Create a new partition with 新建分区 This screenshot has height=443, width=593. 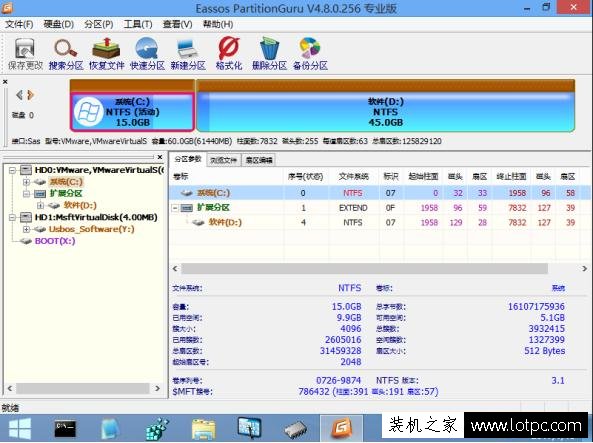point(188,54)
